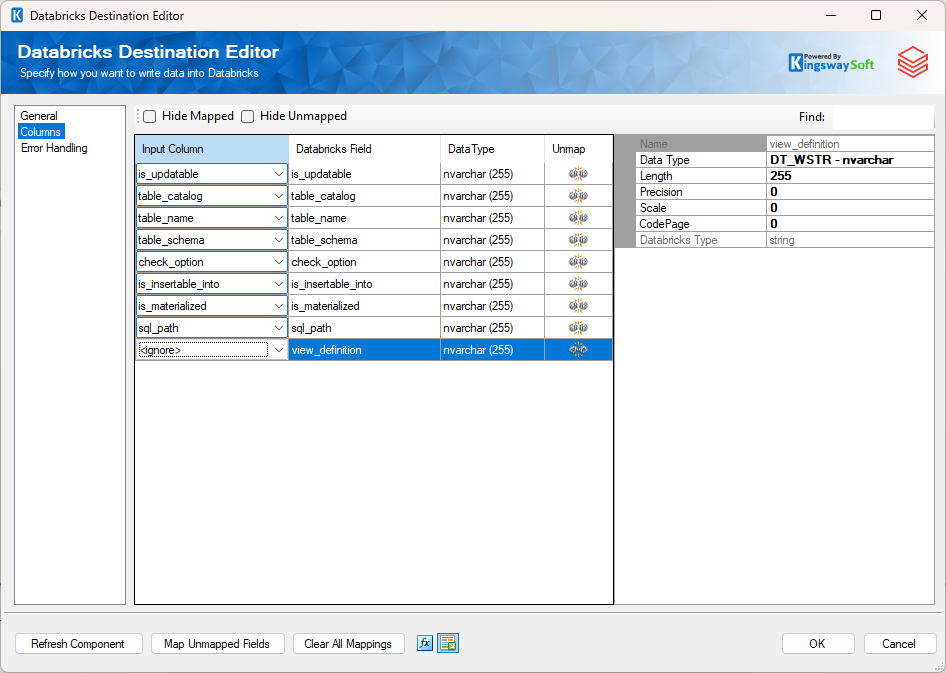Image resolution: width=946 pixels, height=673 pixels.
Task: Click the title bar K app icon
Action: pyautogui.click(x=17, y=15)
